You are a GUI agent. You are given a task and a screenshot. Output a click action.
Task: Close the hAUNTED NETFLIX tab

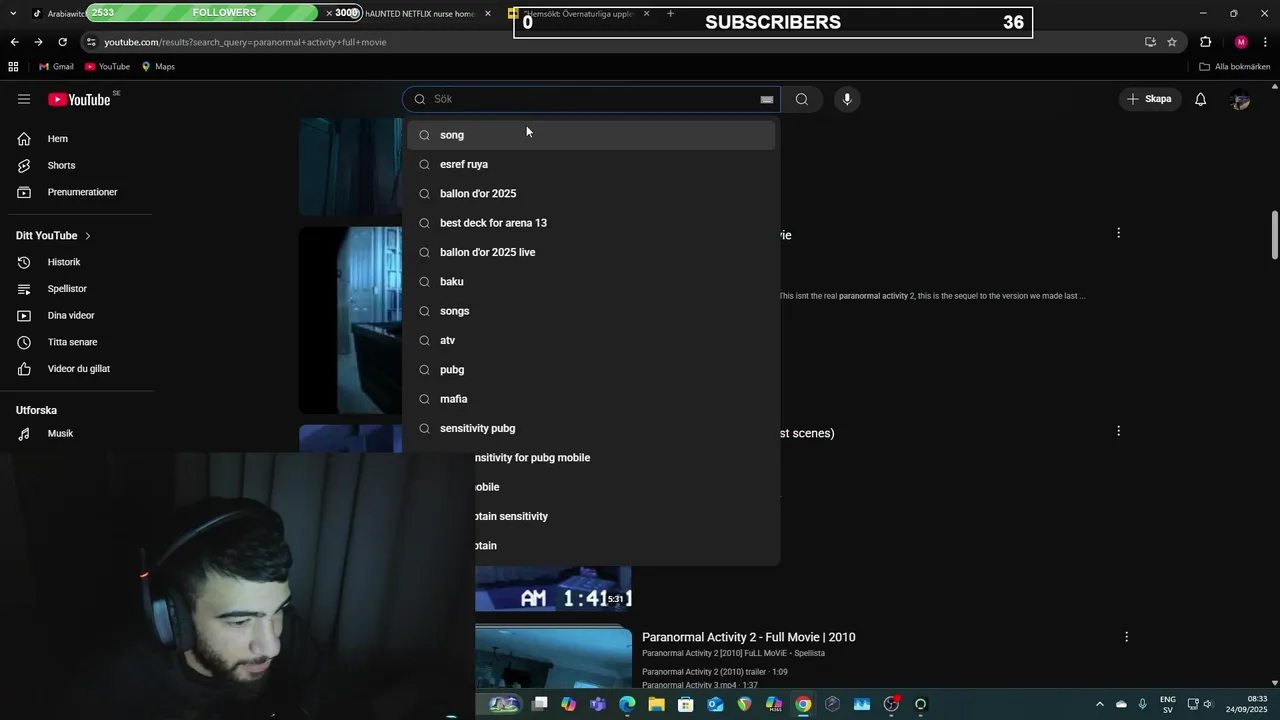tap(488, 14)
